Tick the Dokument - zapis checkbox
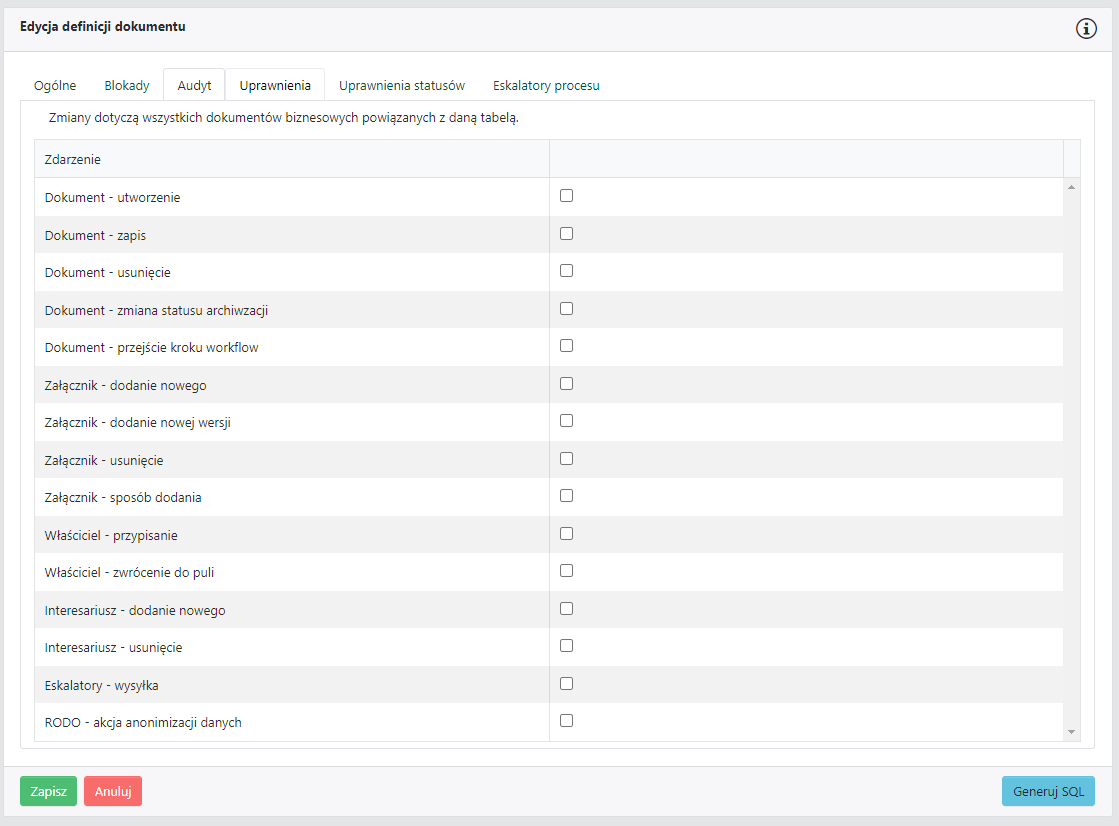The width and height of the screenshot is (1119, 826). (x=566, y=234)
